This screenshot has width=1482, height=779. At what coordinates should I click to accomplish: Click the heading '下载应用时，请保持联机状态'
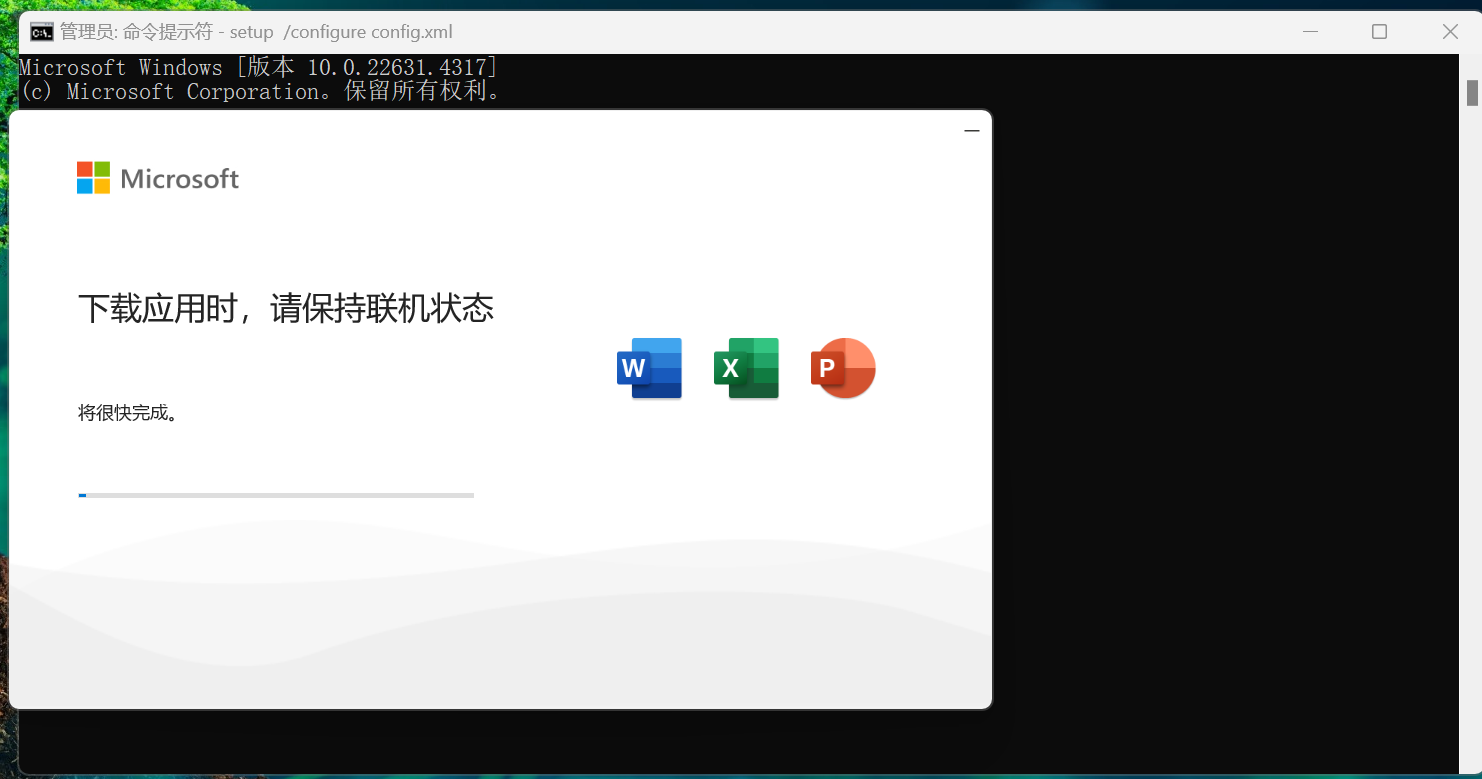coord(286,308)
